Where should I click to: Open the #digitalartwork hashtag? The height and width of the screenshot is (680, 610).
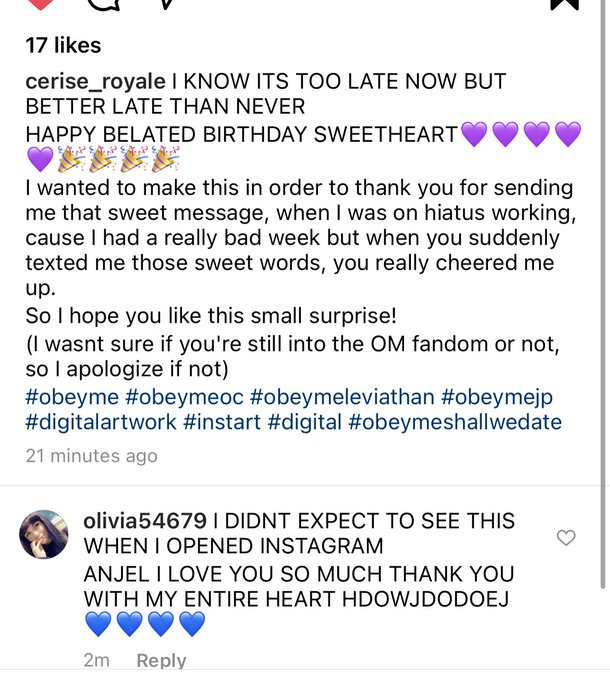(x=101, y=422)
